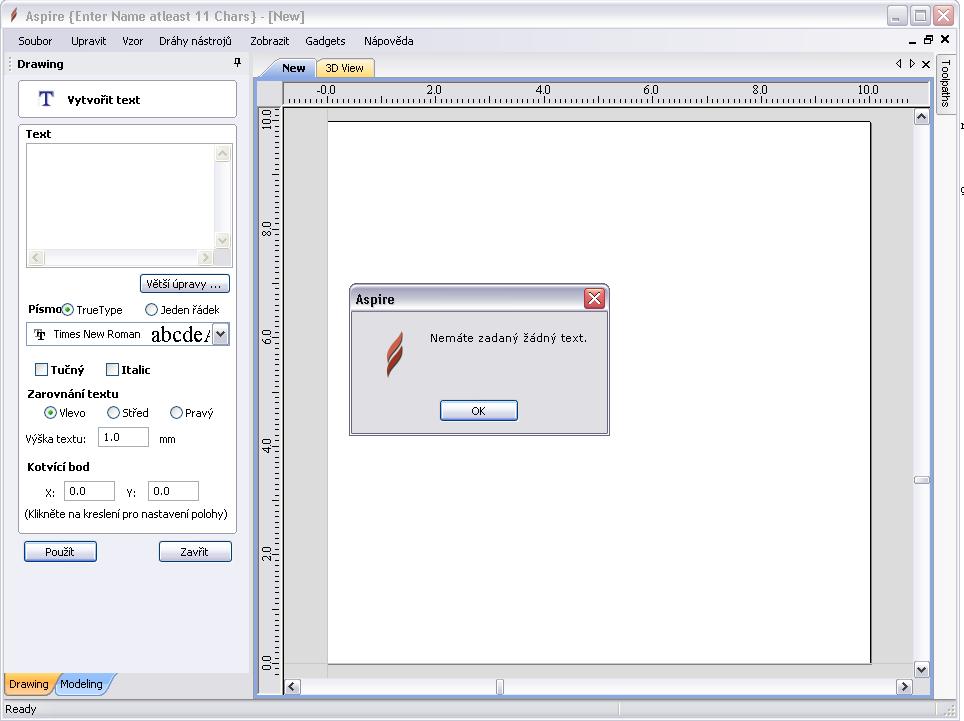Open the Dráhy nástrojů menu
This screenshot has height=721, width=964.
(x=195, y=41)
